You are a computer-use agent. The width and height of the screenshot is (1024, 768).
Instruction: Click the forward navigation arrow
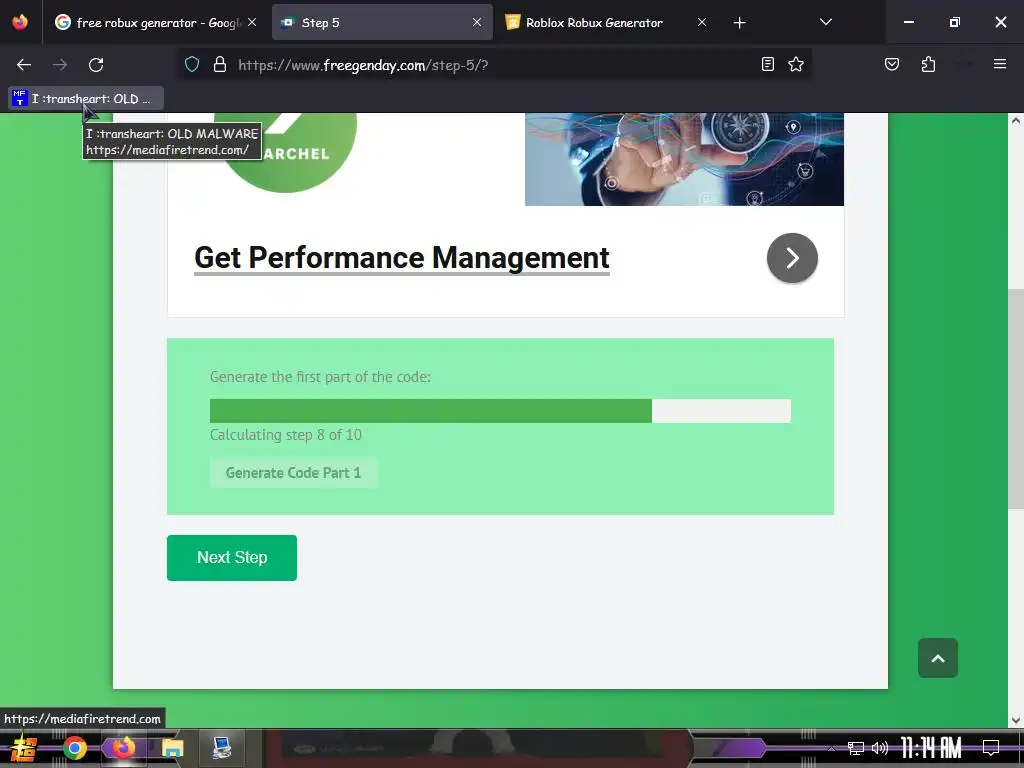click(x=60, y=65)
